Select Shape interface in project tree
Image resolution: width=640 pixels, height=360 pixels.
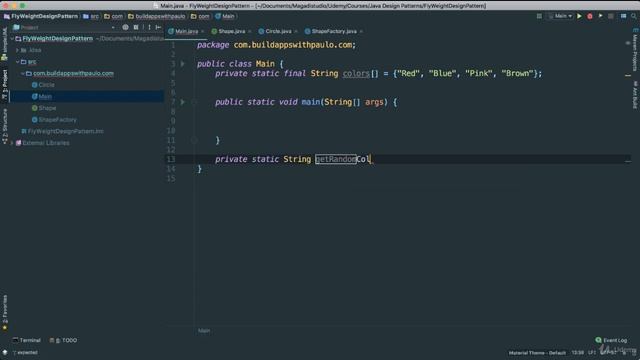(x=44, y=108)
